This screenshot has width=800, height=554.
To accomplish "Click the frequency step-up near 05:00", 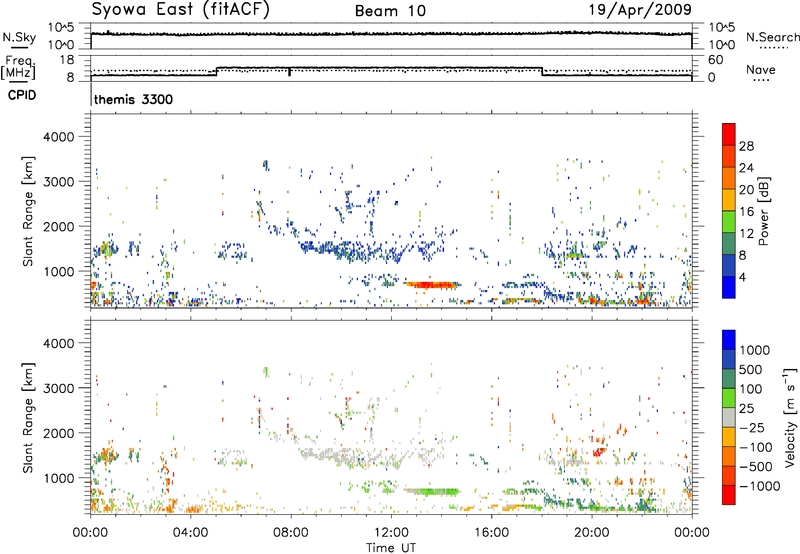I will (217, 71).
